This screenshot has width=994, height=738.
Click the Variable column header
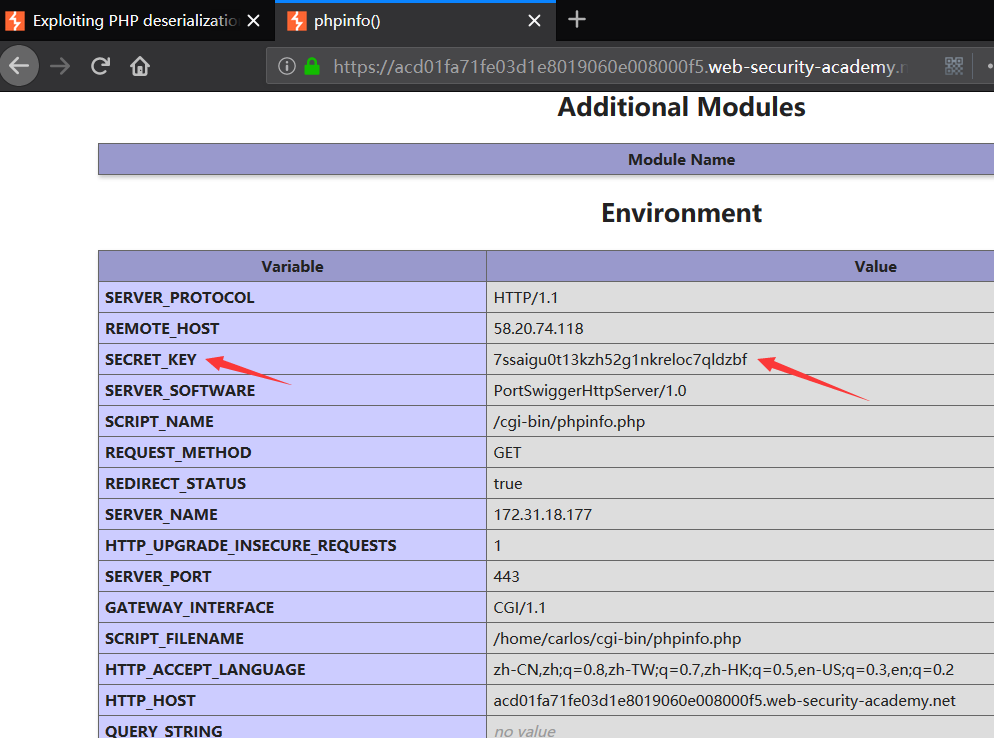coord(292,266)
